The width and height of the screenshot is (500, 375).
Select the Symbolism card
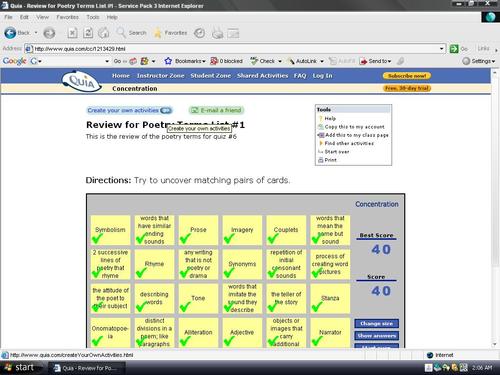tap(110, 230)
